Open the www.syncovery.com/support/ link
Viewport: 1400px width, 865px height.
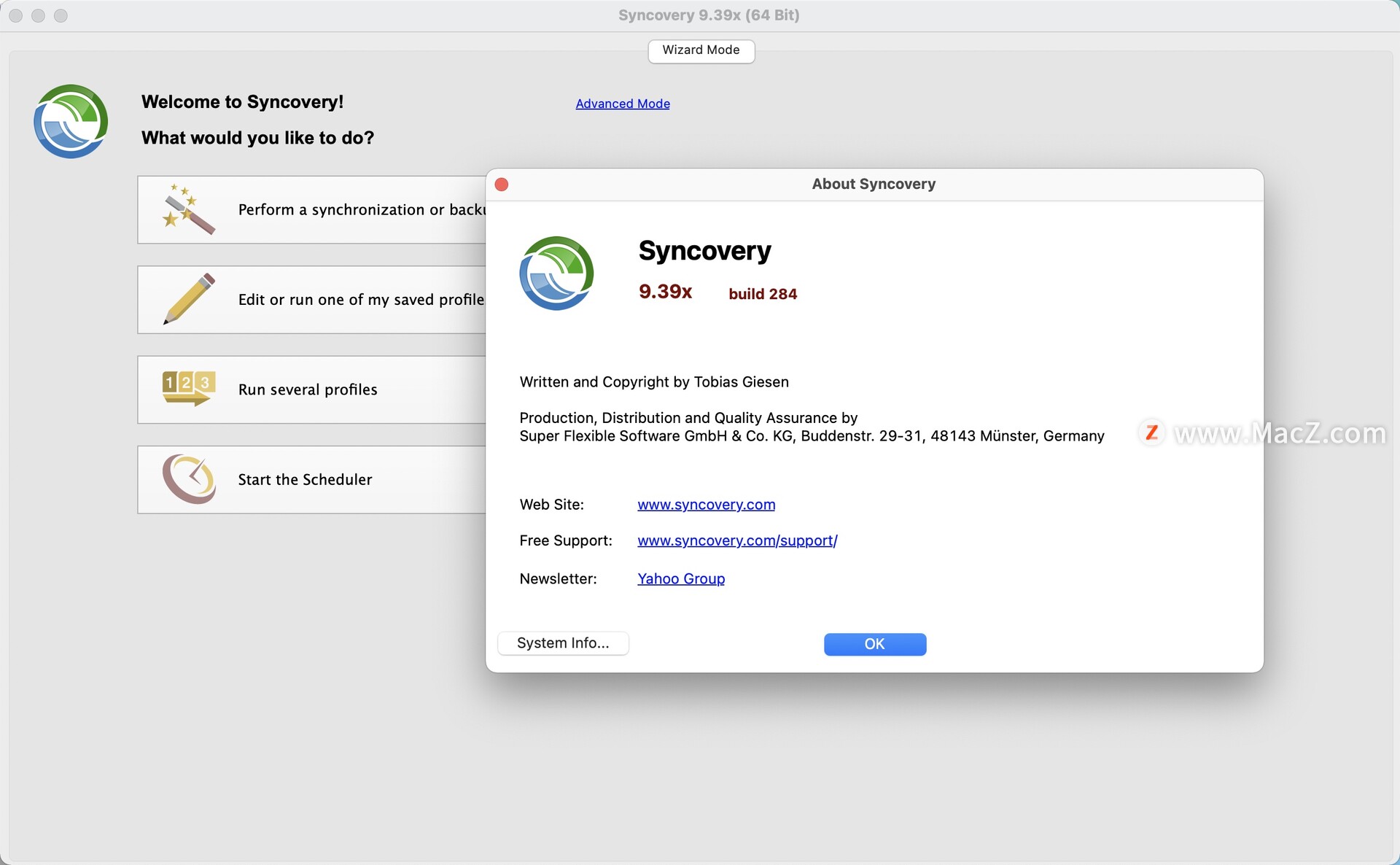tap(737, 540)
